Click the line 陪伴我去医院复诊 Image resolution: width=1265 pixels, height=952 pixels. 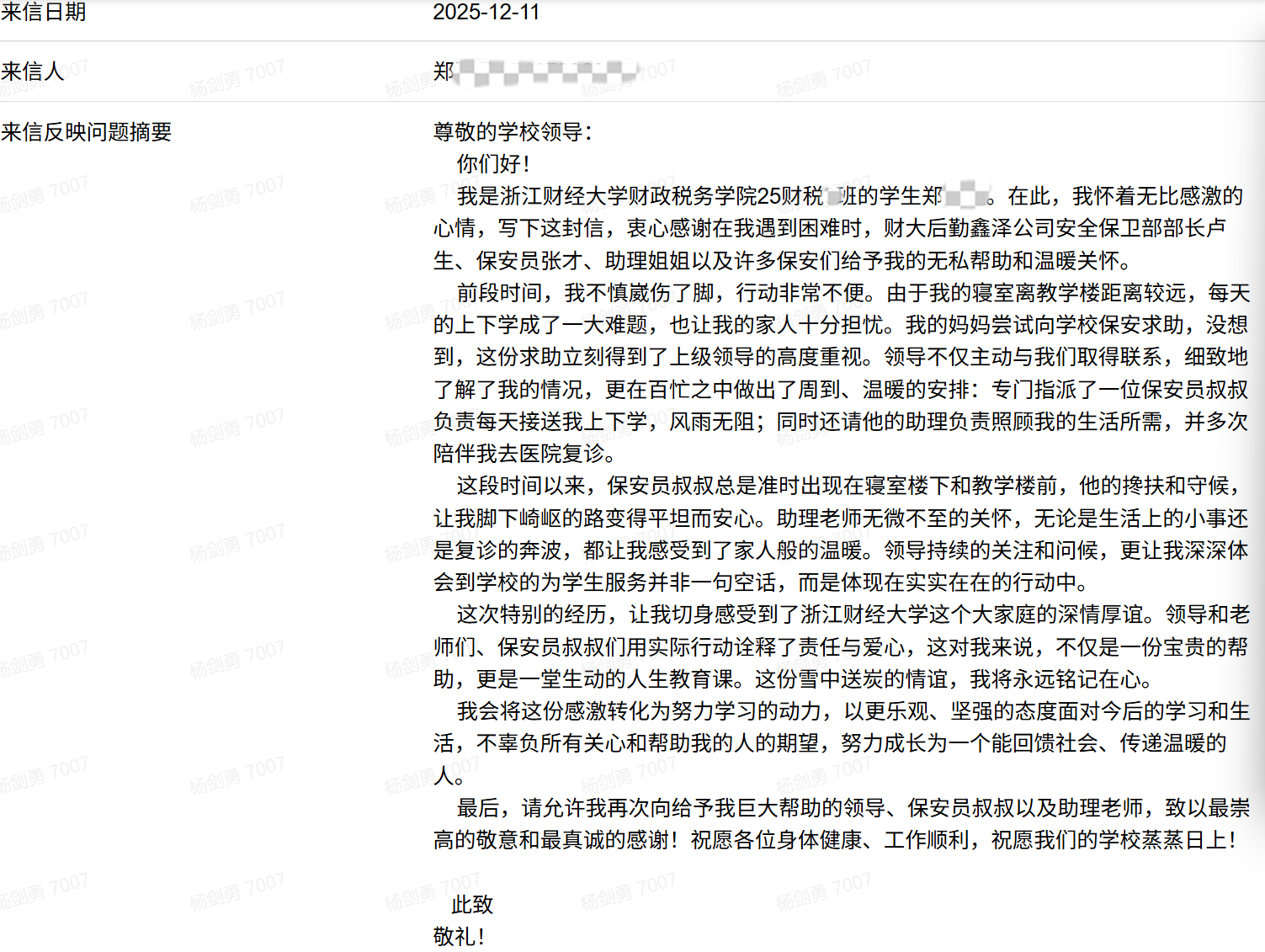524,454
